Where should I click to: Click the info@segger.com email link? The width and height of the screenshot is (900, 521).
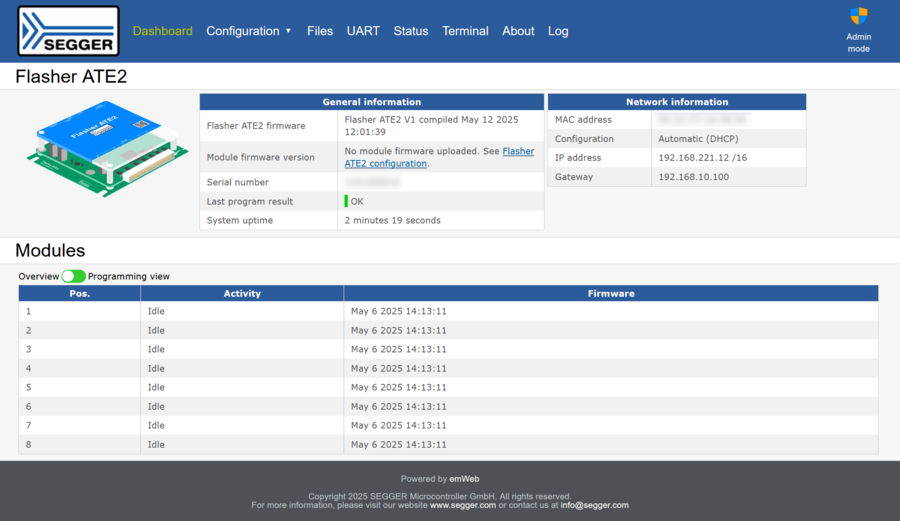pos(594,505)
